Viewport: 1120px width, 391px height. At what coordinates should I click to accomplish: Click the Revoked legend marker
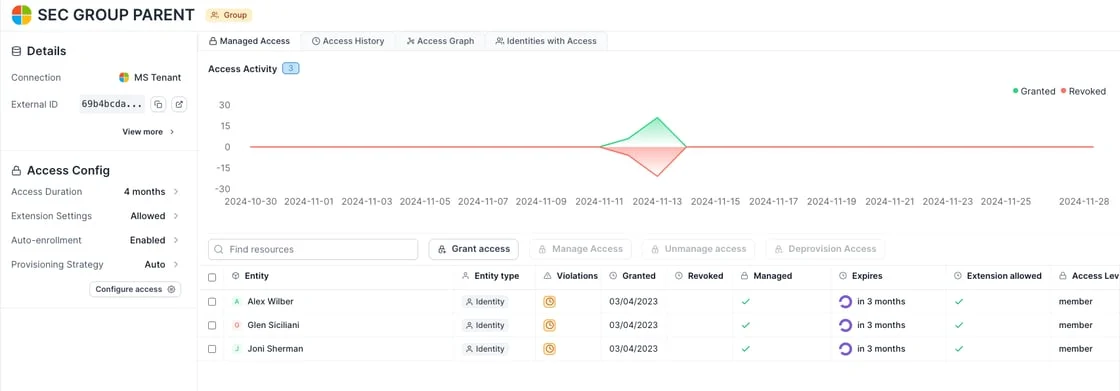point(1064,91)
